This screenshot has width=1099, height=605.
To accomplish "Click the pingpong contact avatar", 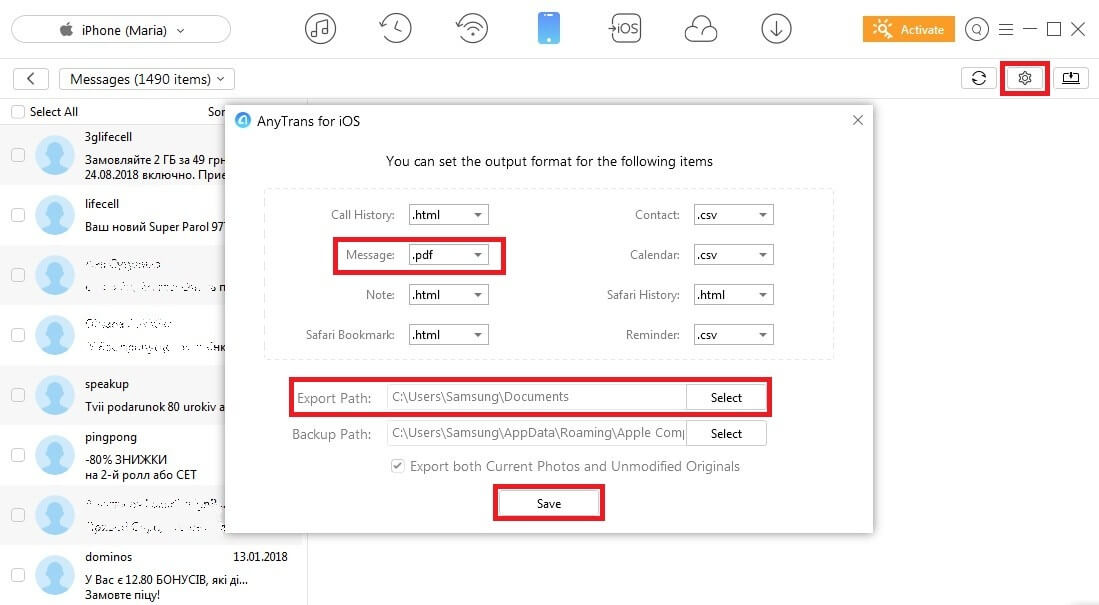I will [x=55, y=455].
